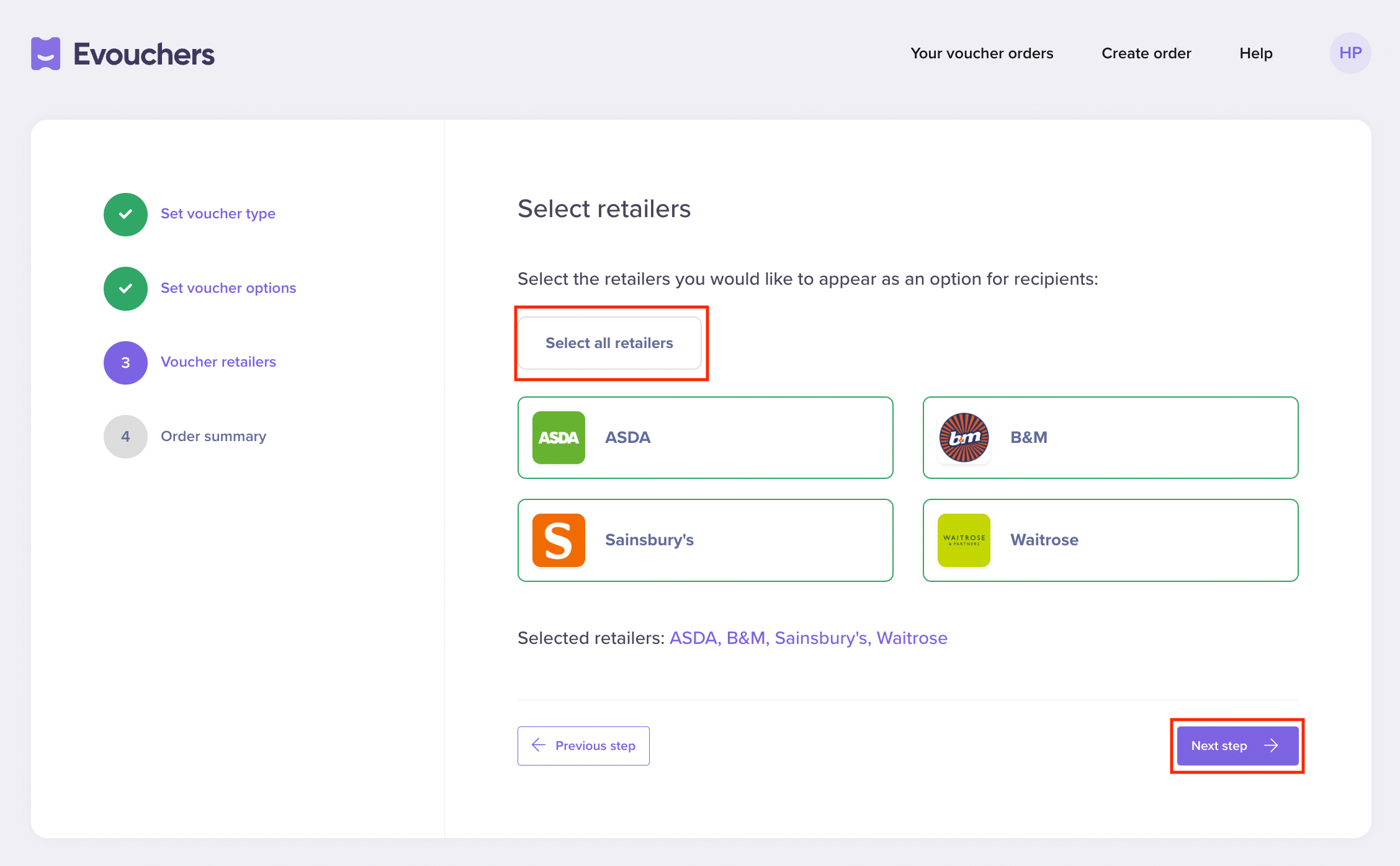This screenshot has width=1400, height=866.
Task: Go back using Previous step button
Action: [583, 746]
